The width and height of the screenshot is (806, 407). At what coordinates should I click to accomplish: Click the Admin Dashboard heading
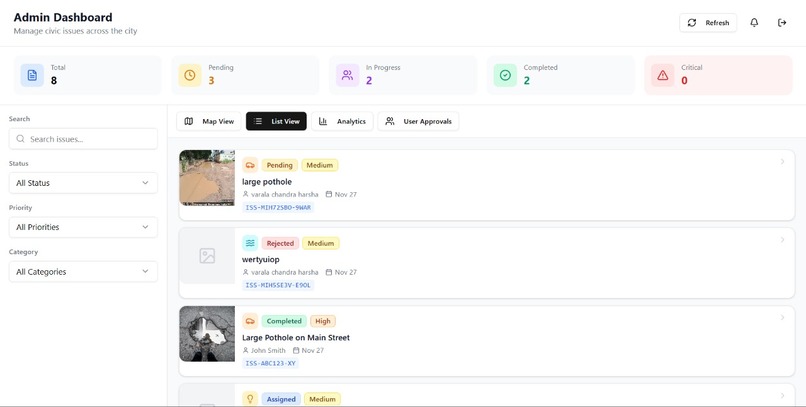pos(63,17)
